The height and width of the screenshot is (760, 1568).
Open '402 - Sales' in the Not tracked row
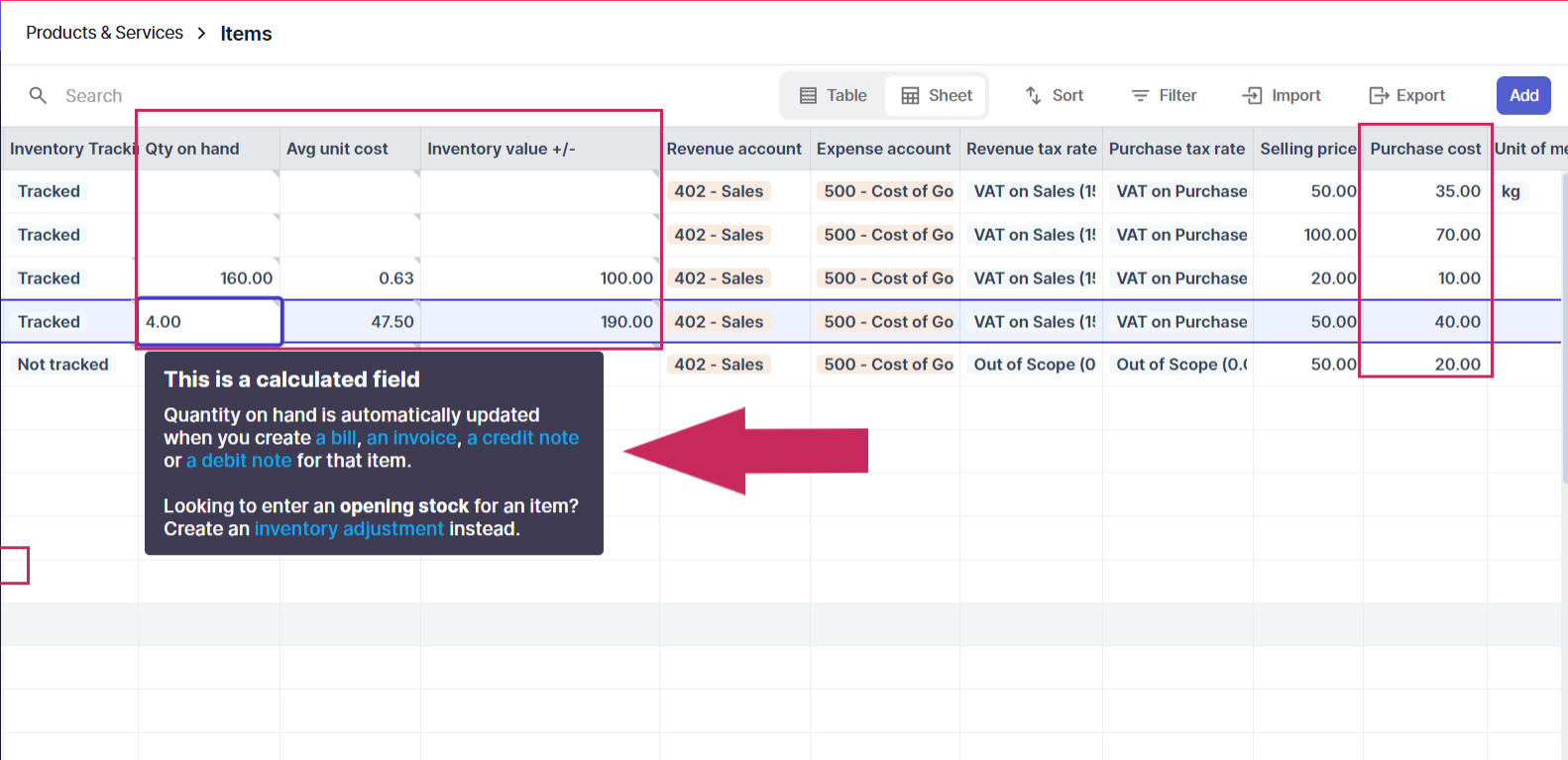719,365
